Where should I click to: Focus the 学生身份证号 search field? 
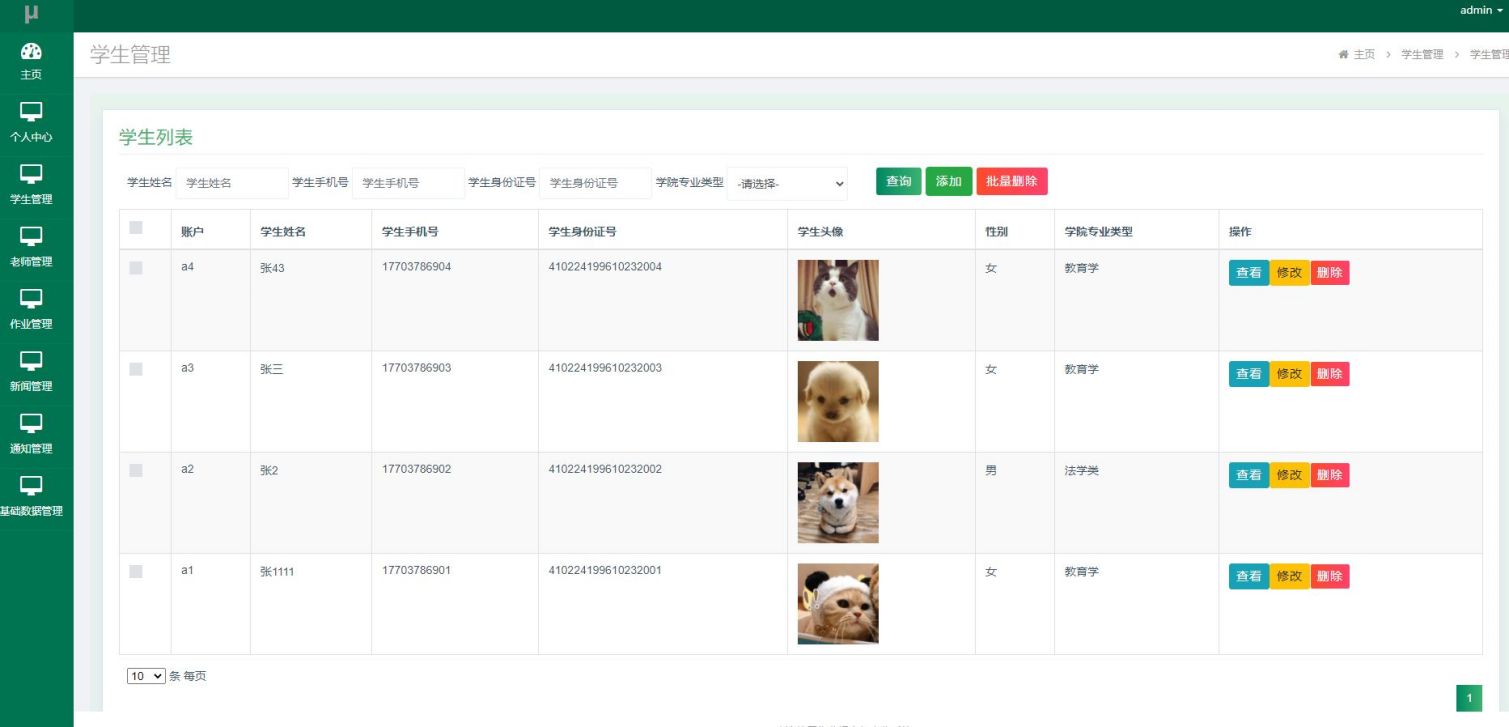coord(595,183)
